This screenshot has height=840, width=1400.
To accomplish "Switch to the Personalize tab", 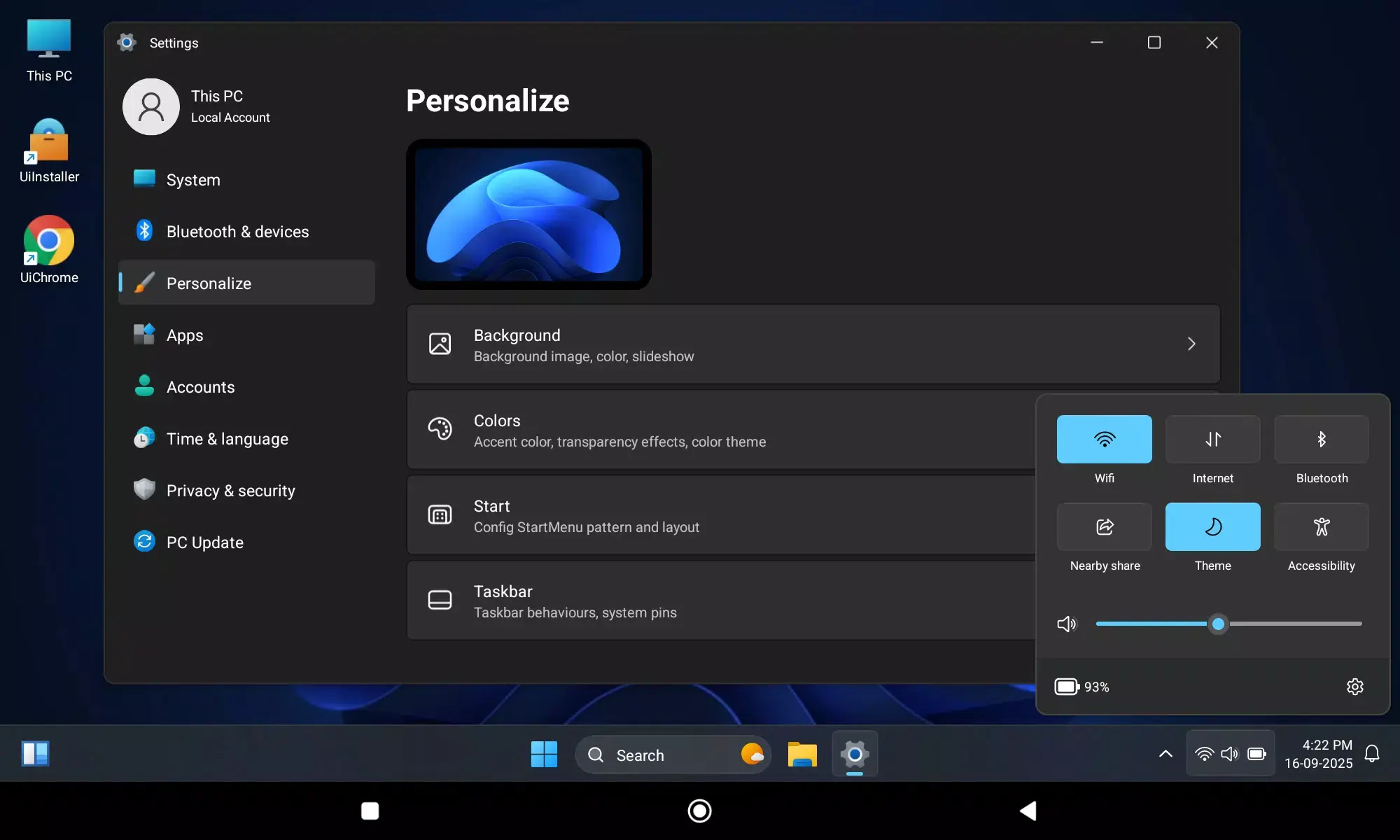I will click(x=209, y=283).
